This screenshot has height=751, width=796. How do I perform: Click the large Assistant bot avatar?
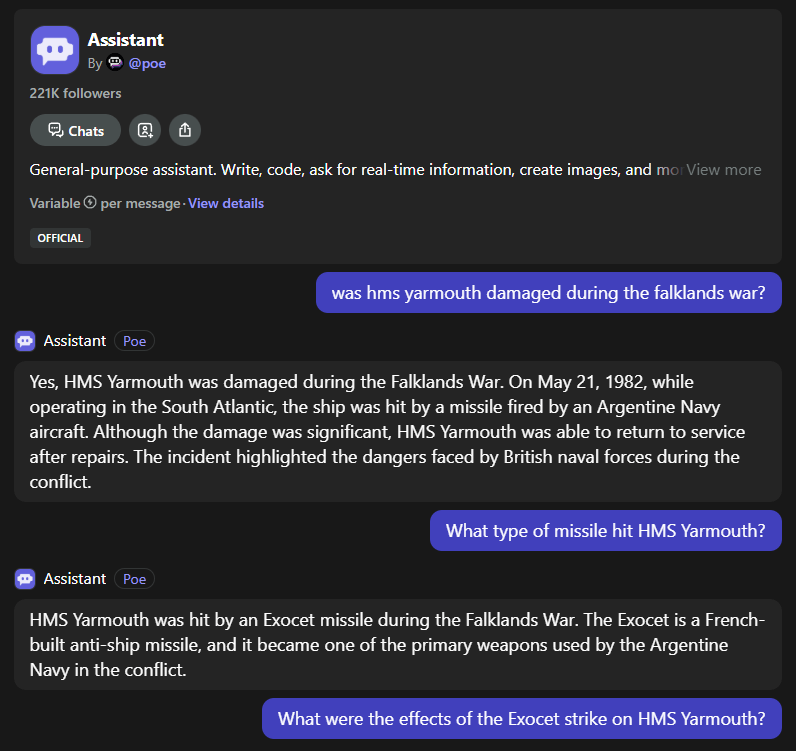coord(55,50)
